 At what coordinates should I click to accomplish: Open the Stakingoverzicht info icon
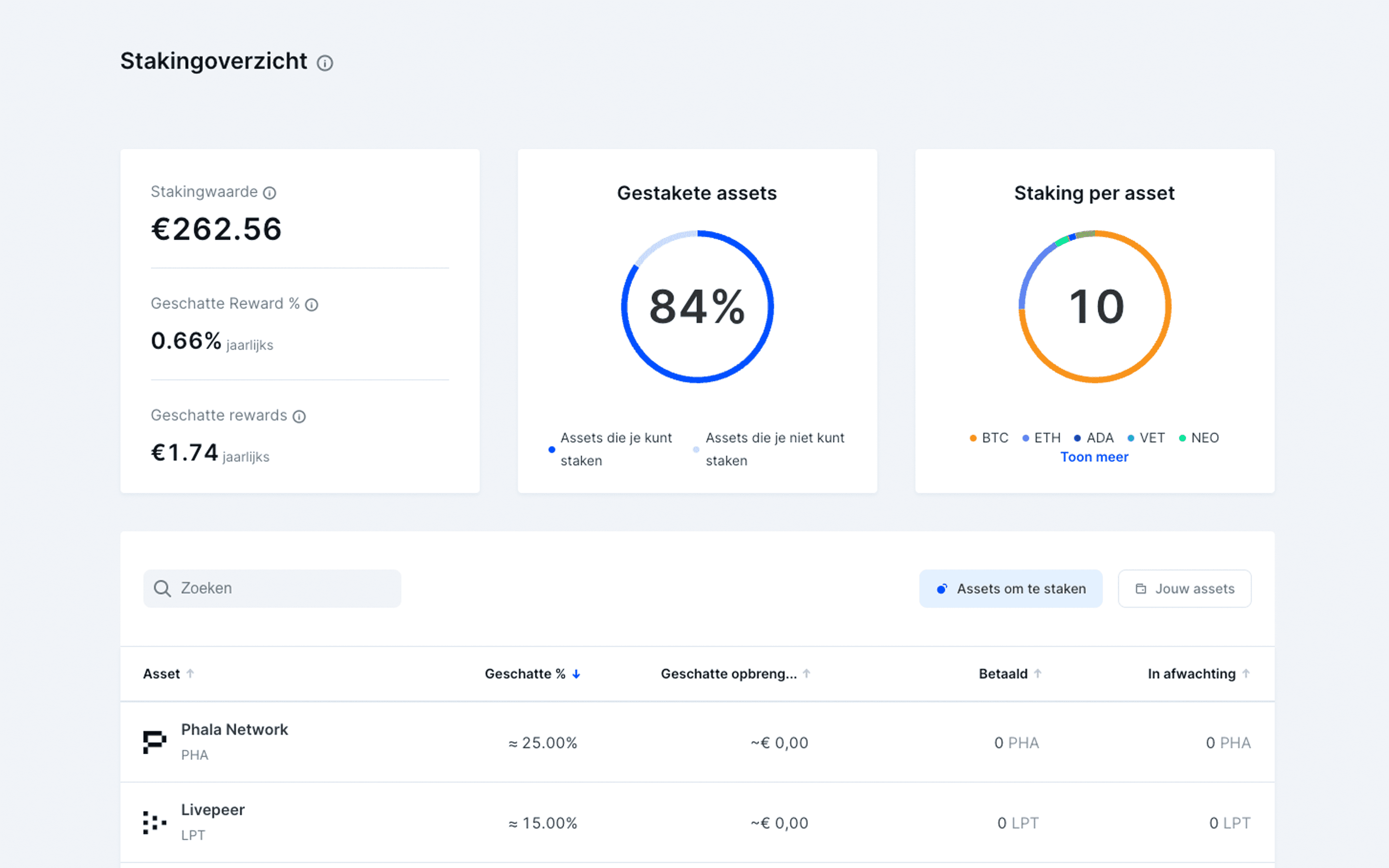click(325, 63)
